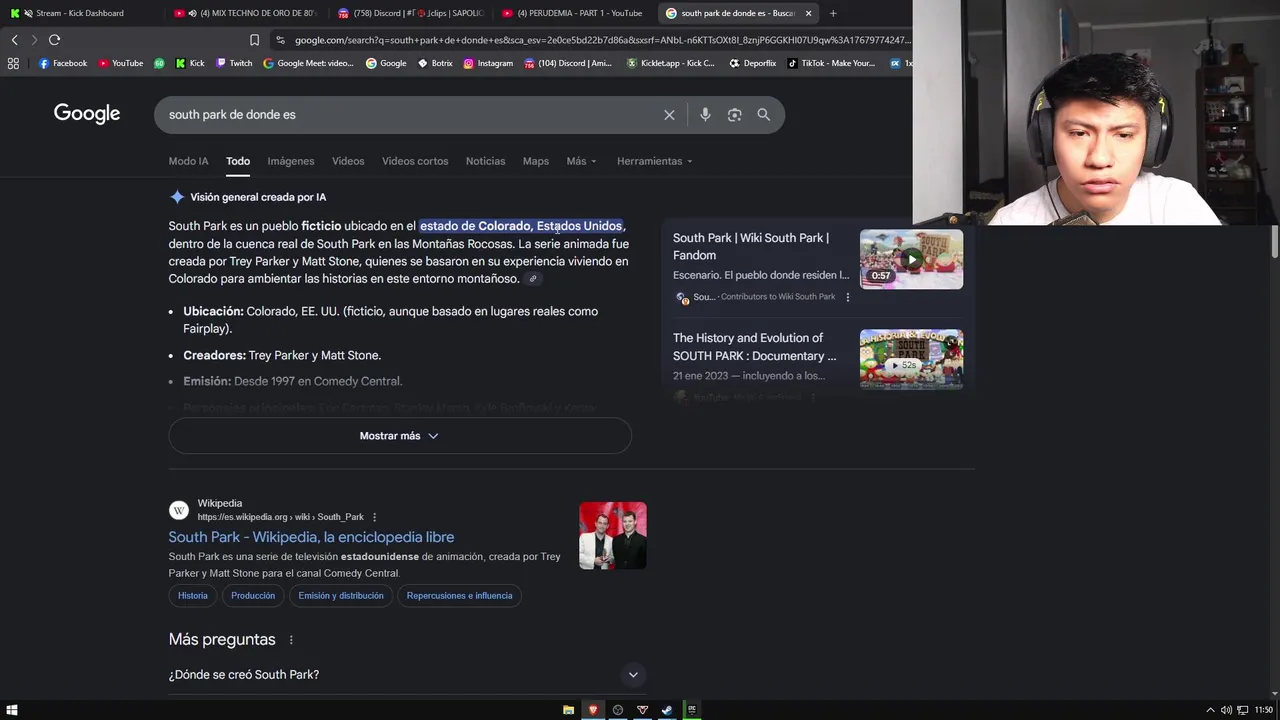The width and height of the screenshot is (1280, 720).
Task: Play South Park documentary video thumbnail
Action: pyautogui.click(x=911, y=359)
